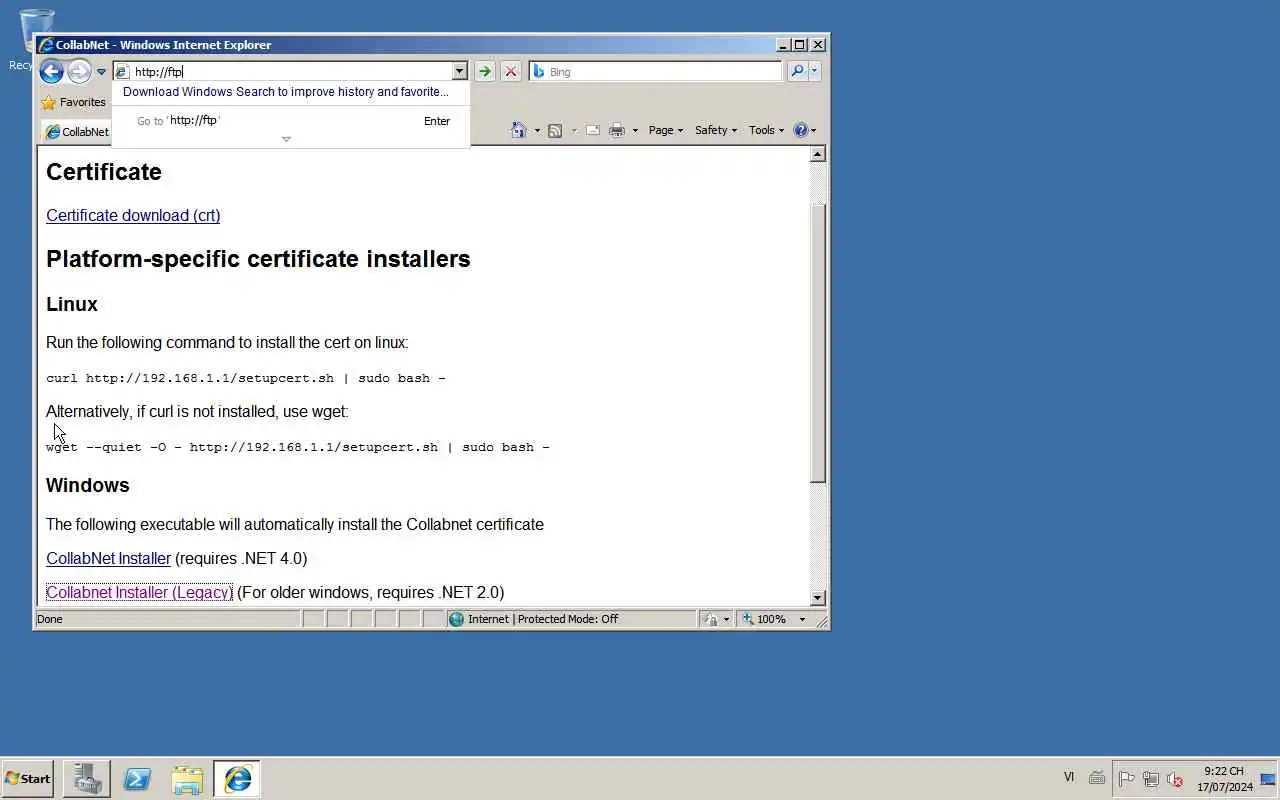Screen dimensions: 1280x800
Task: Open the CollabNet Installer link
Action: point(108,558)
